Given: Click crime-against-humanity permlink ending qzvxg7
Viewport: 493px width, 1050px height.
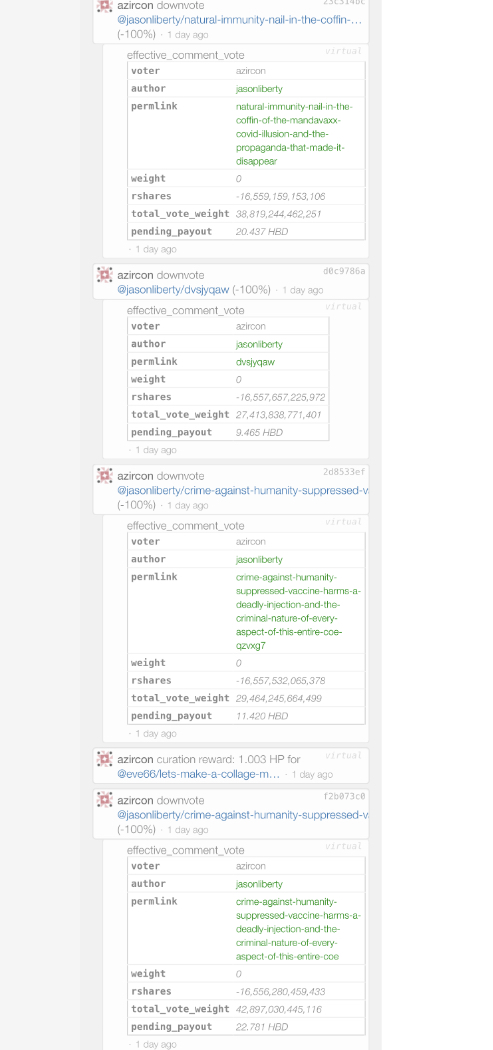Looking at the screenshot, I should [x=298, y=611].
